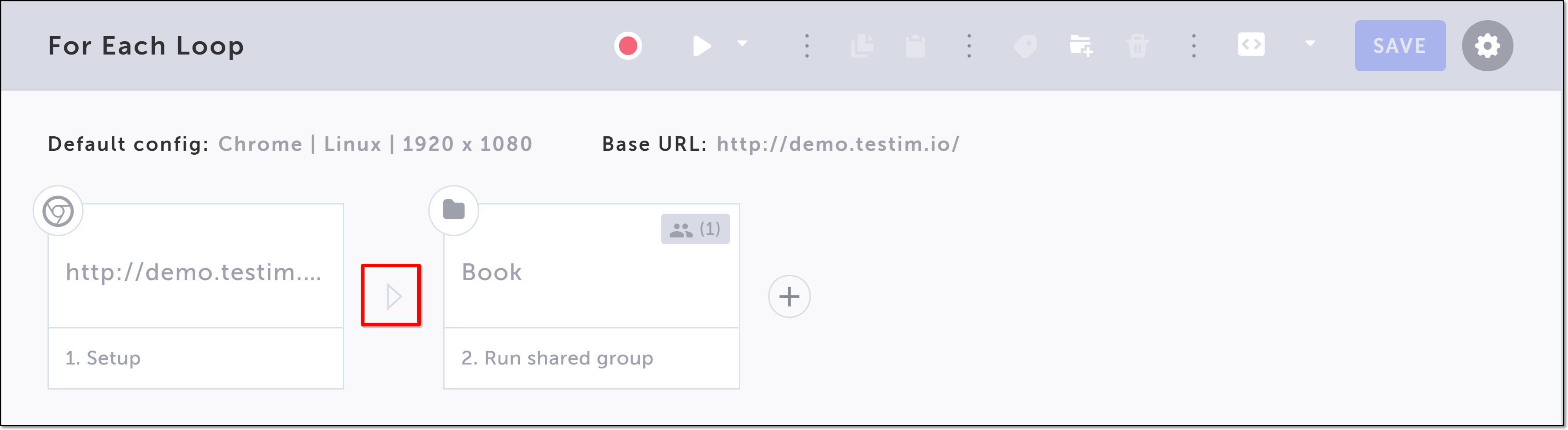Viewport: 1568px width, 430px height.
Task: Run the test with the play button
Action: (701, 46)
